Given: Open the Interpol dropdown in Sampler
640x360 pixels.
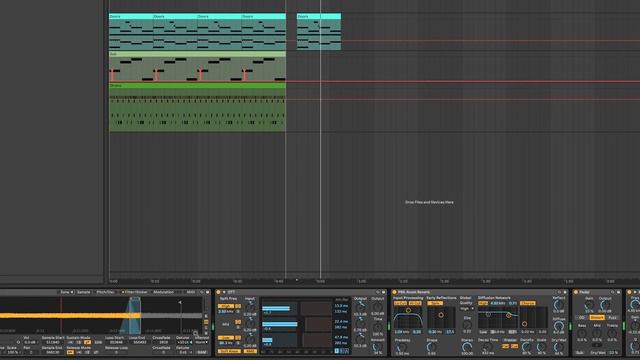Looking at the screenshot, I should coord(202,342).
